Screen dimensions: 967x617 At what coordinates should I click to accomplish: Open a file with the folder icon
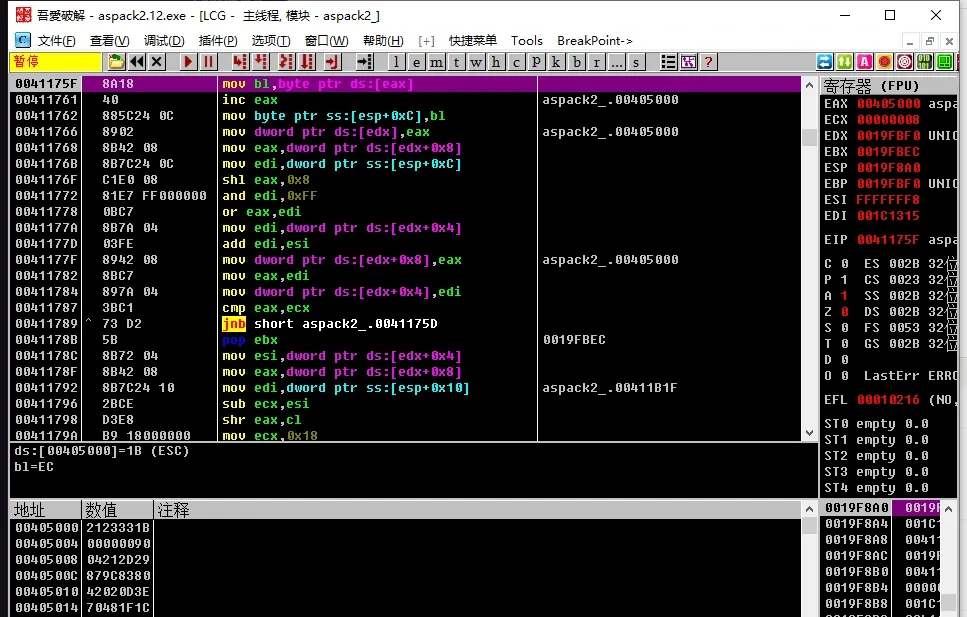coord(116,62)
